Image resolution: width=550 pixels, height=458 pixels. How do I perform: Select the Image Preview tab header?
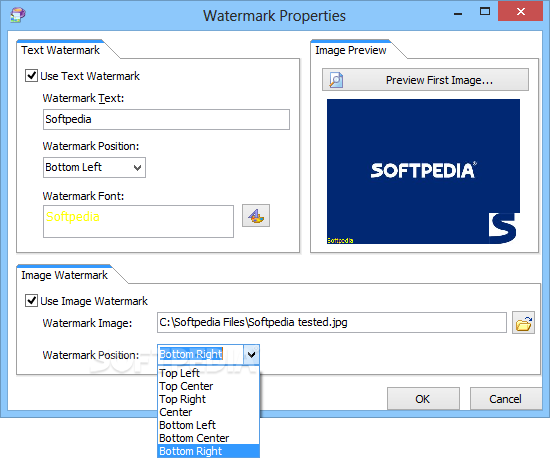click(350, 50)
